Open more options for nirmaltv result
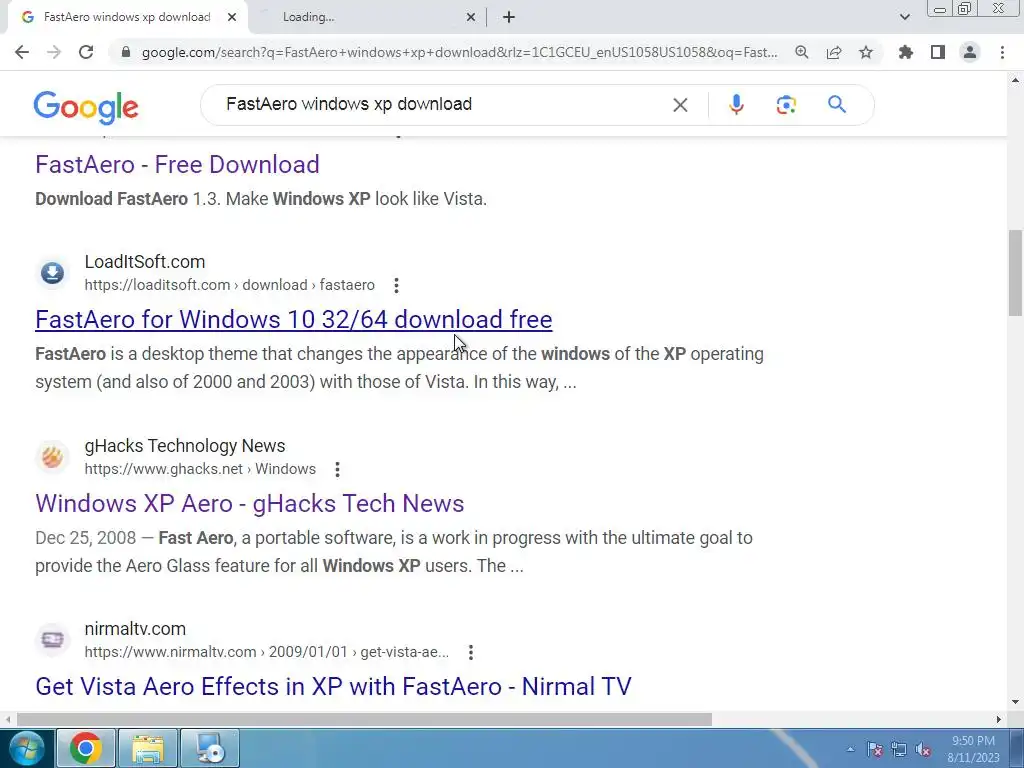Screen dimensions: 1024x768 tap(471, 652)
